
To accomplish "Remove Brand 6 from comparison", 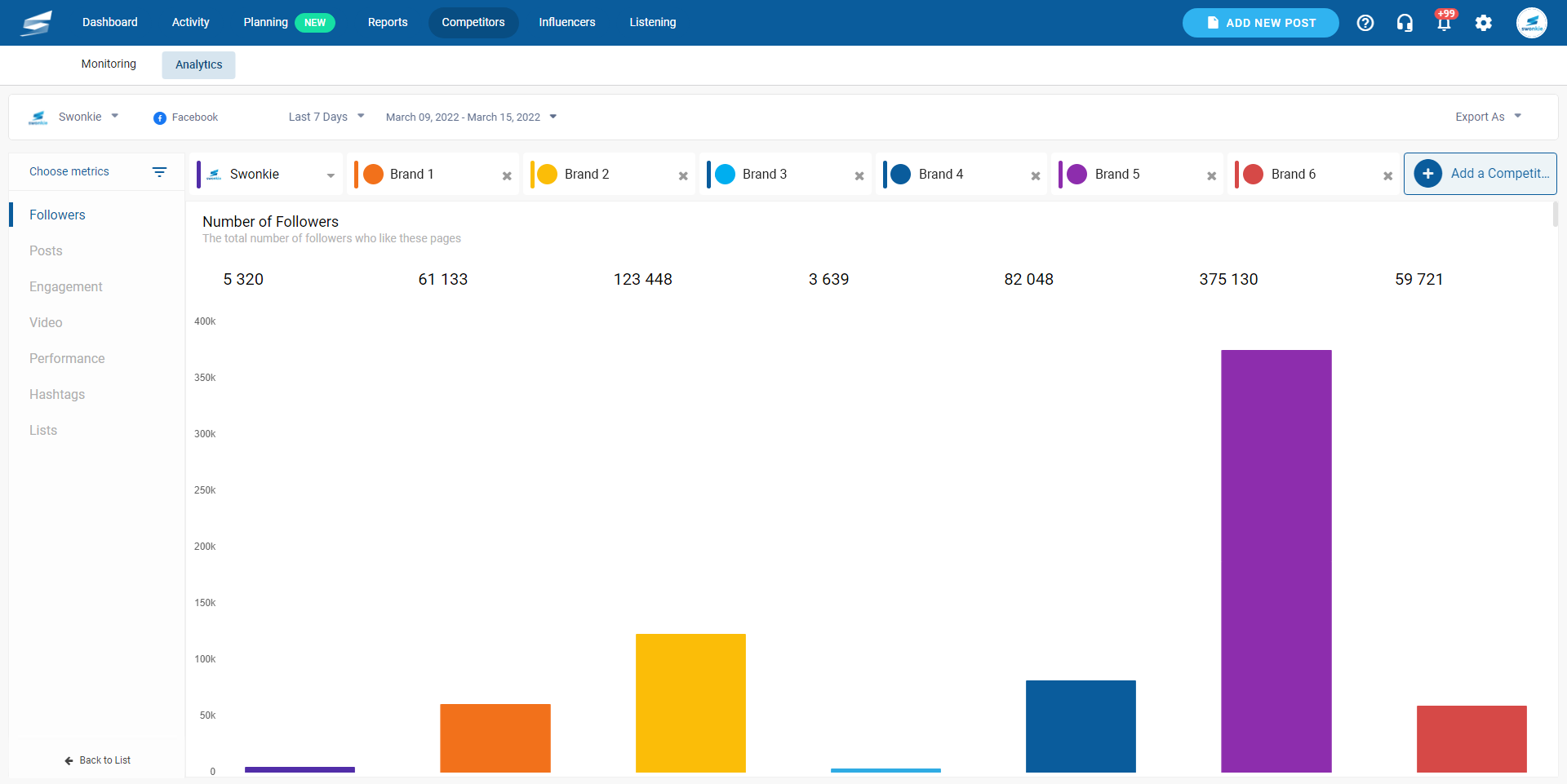I will 1388,176.
